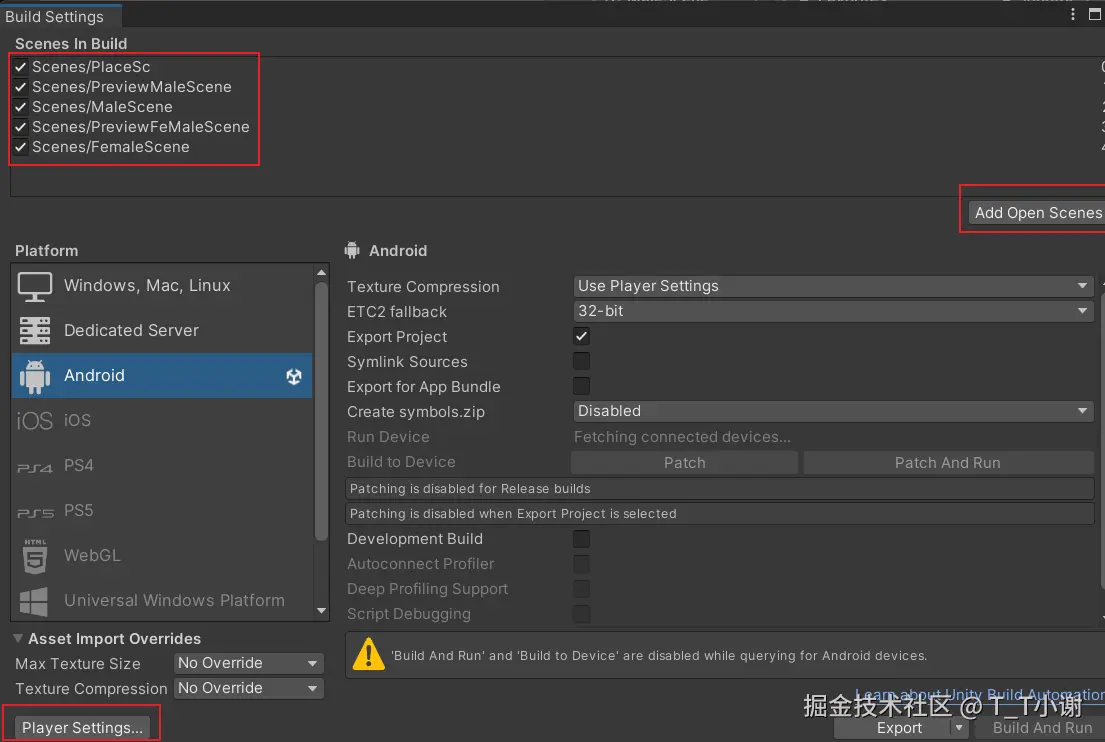Click the Windows, Mac, Linux monitor icon

35,286
